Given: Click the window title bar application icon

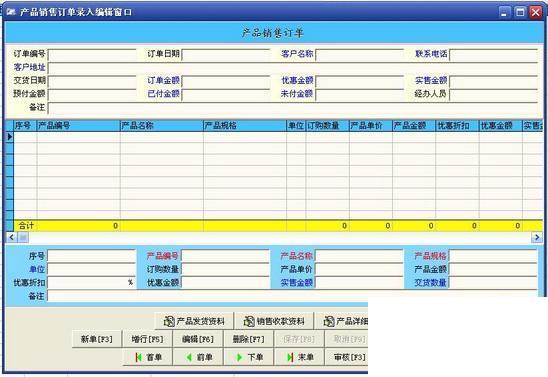Looking at the screenshot, I should pyautogui.click(x=11, y=12).
